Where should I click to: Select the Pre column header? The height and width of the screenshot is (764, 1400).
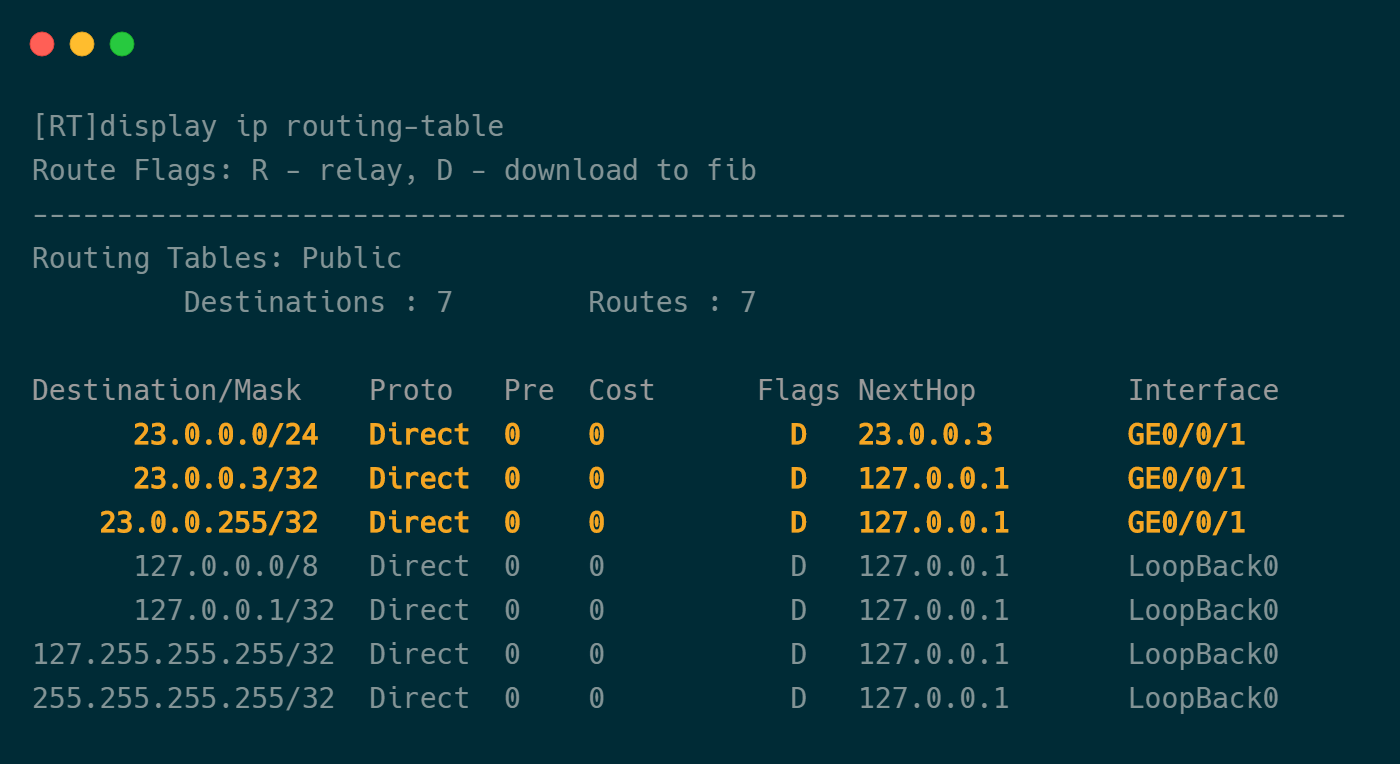(x=529, y=391)
